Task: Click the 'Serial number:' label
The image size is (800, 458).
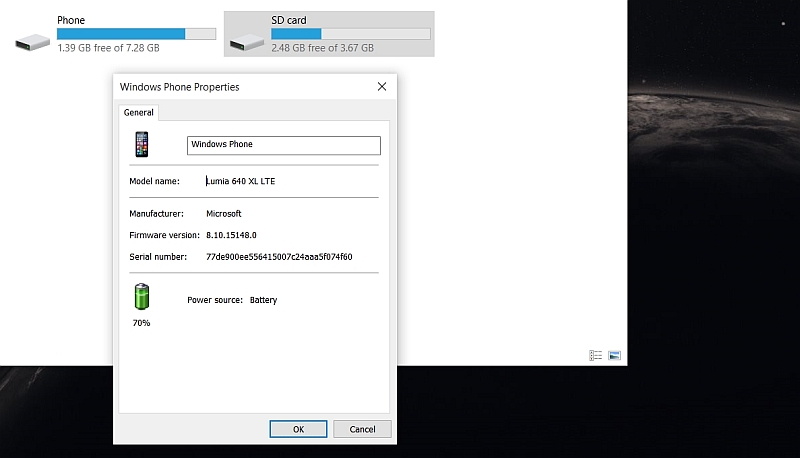Action: point(158,257)
